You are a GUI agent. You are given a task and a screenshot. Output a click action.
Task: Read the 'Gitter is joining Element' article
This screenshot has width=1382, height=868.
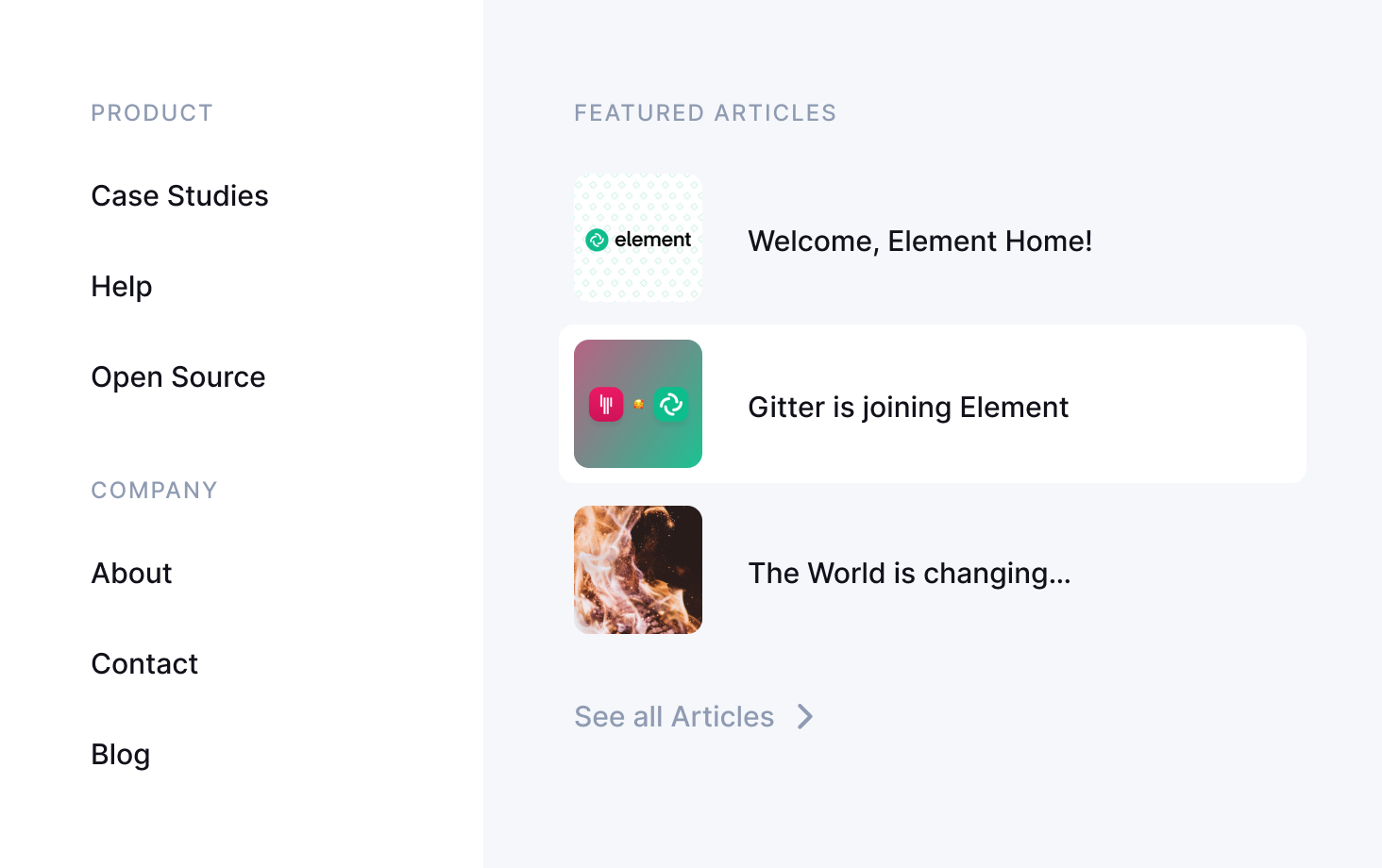click(908, 408)
